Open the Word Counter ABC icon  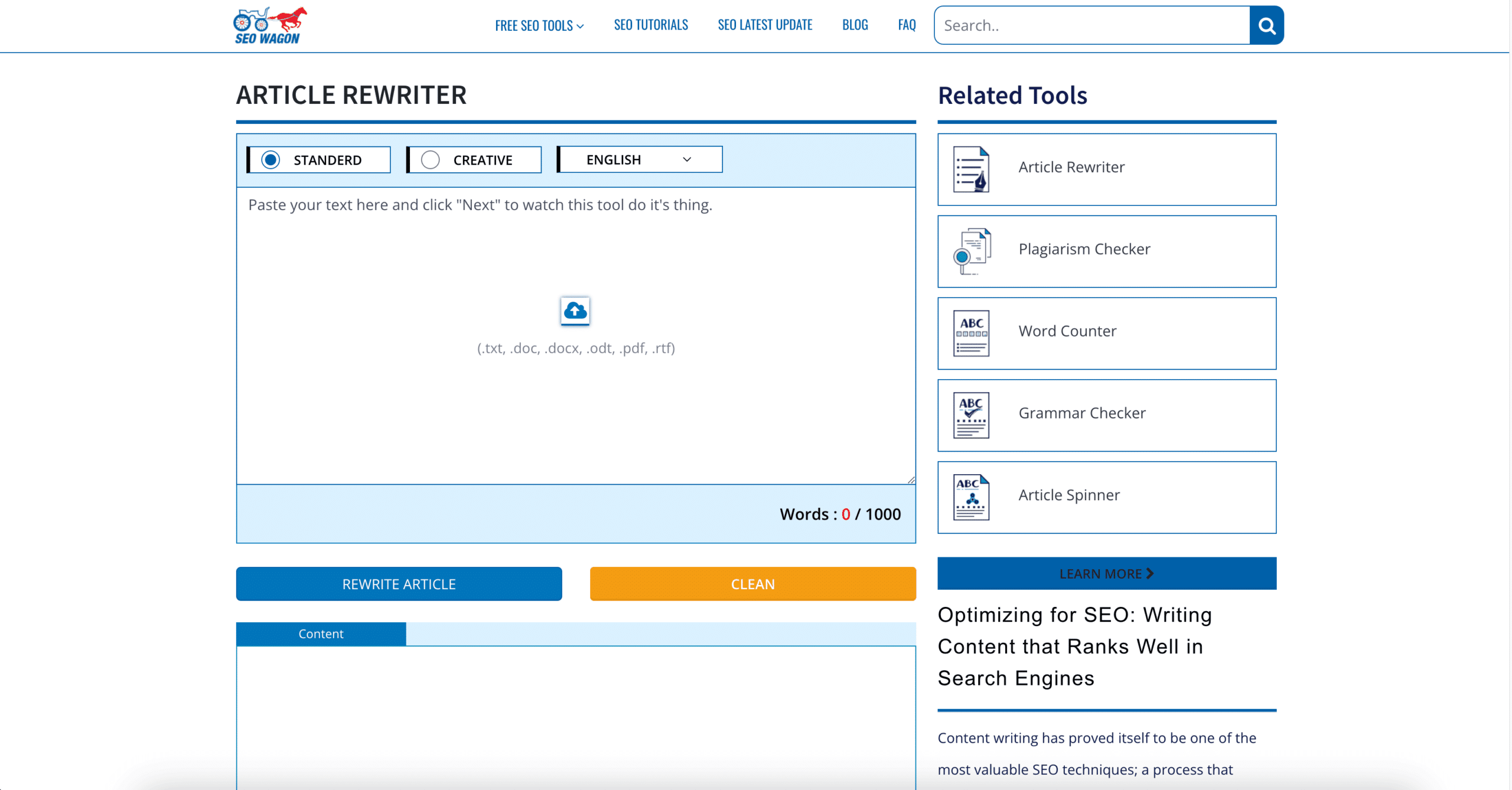click(x=971, y=333)
